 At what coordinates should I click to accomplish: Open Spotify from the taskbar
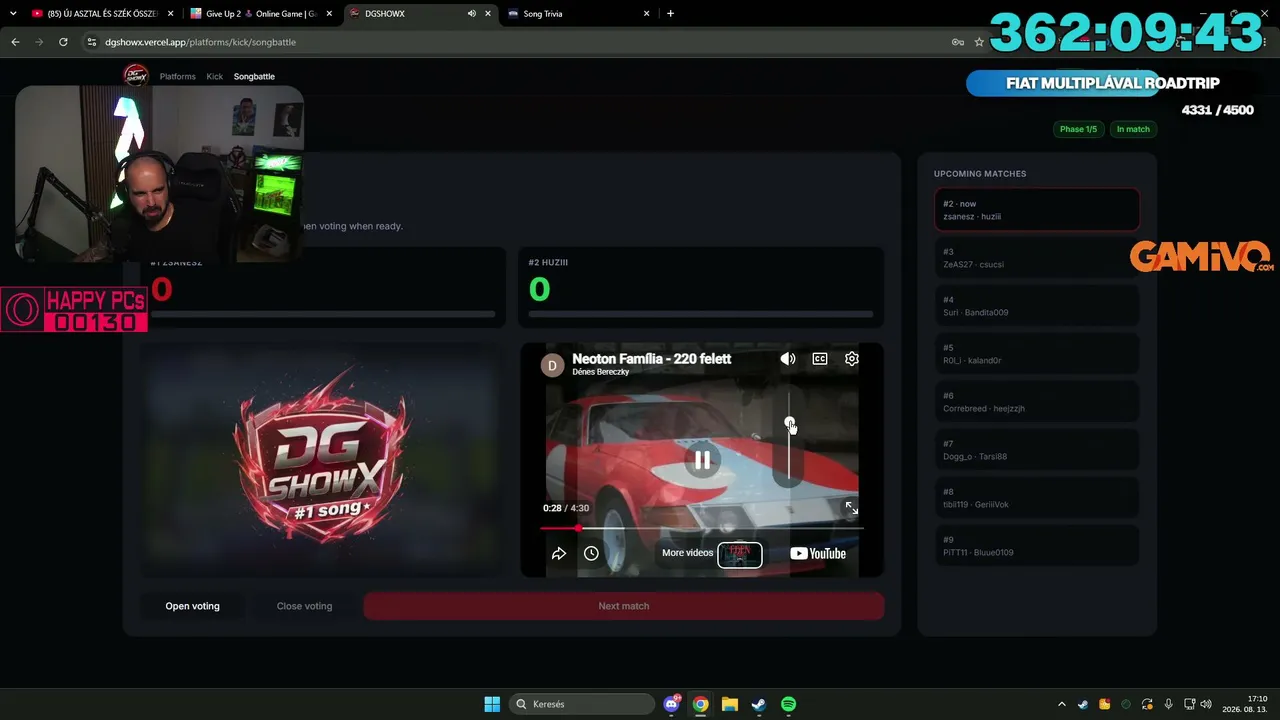tap(788, 704)
